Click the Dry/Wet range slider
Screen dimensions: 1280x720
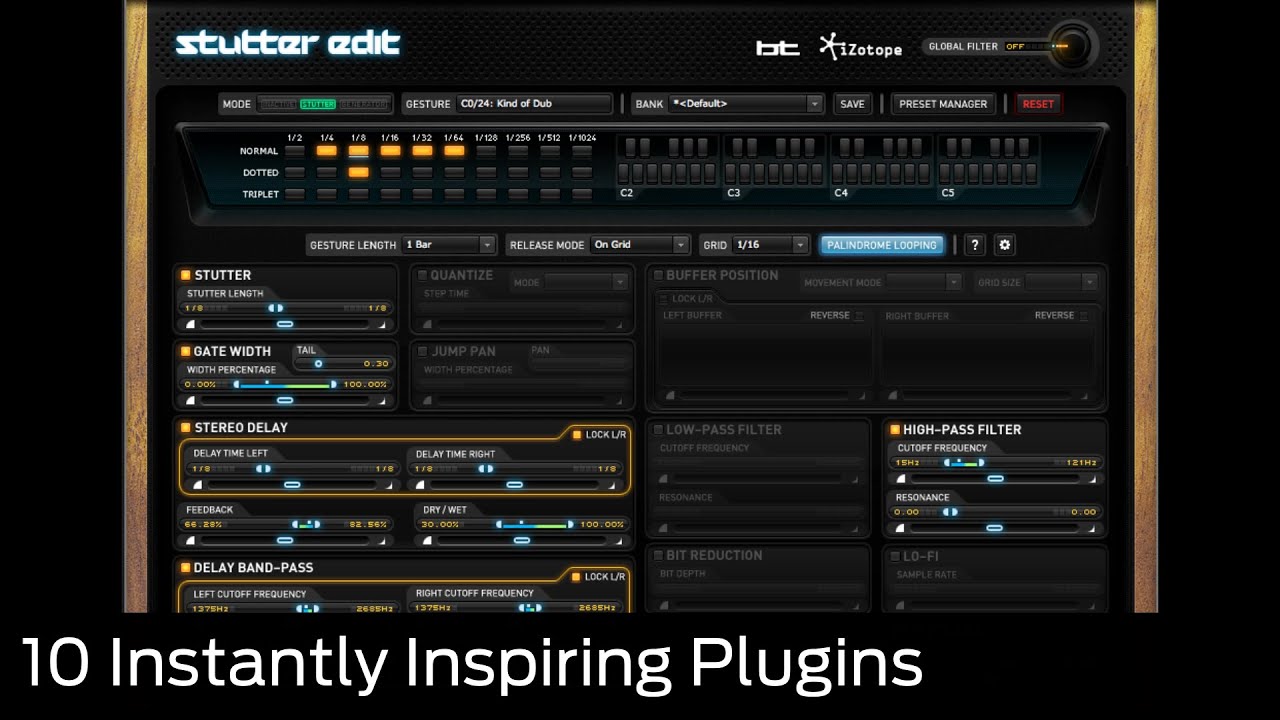pyautogui.click(x=521, y=524)
